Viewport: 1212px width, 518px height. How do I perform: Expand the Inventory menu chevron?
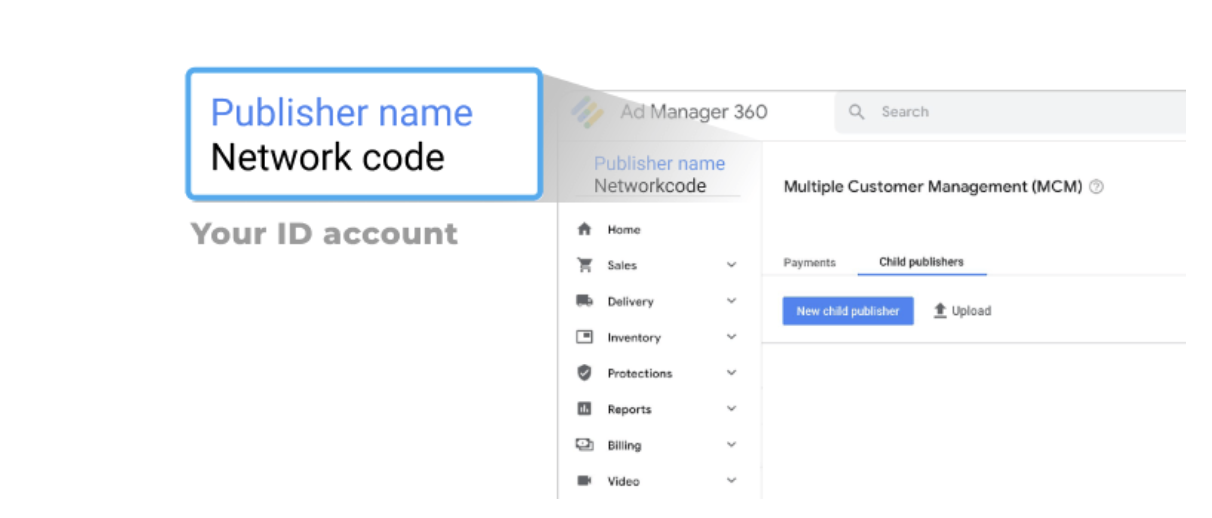(731, 337)
